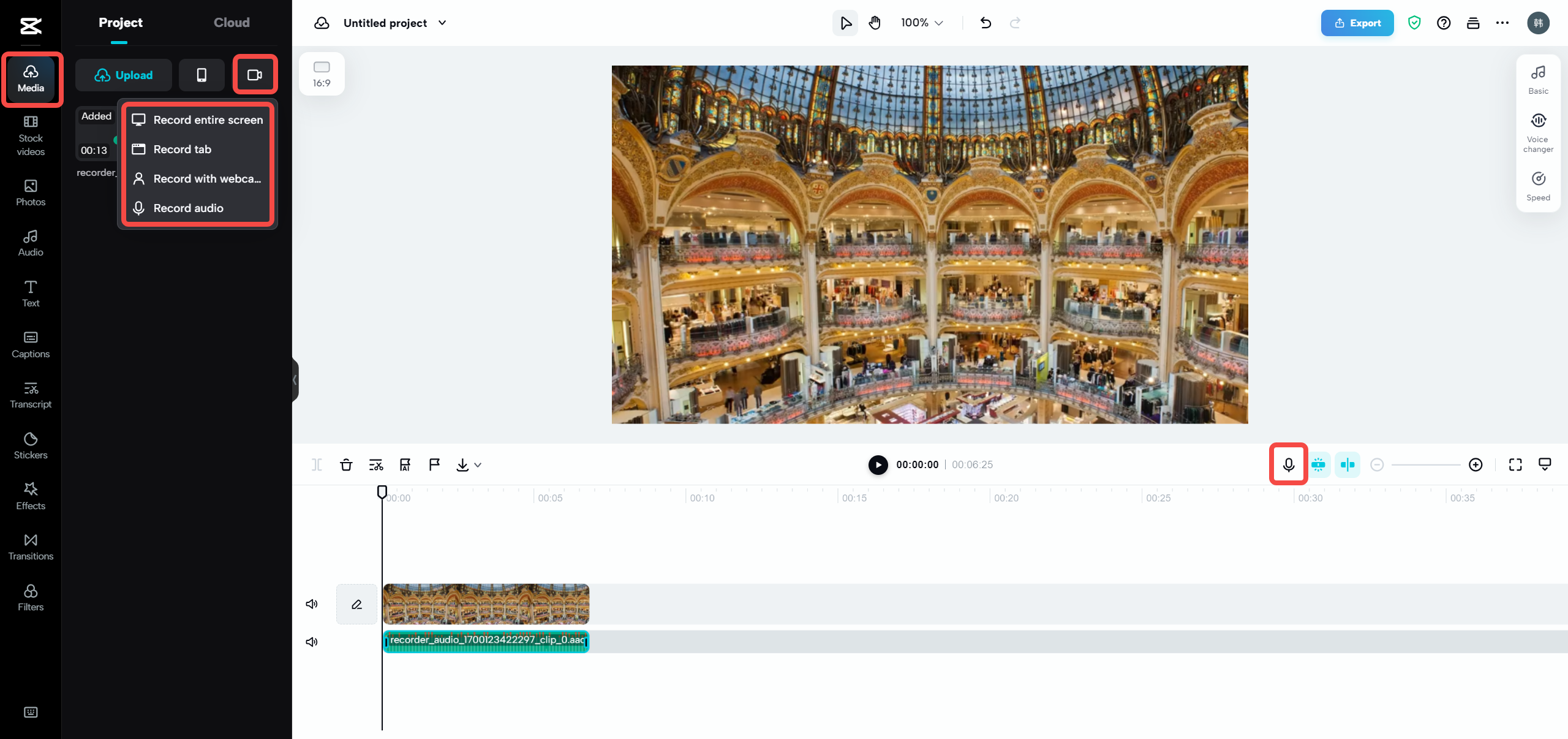Expand the 100% zoom level dropdown
This screenshot has height=739, width=1568.
click(x=938, y=23)
